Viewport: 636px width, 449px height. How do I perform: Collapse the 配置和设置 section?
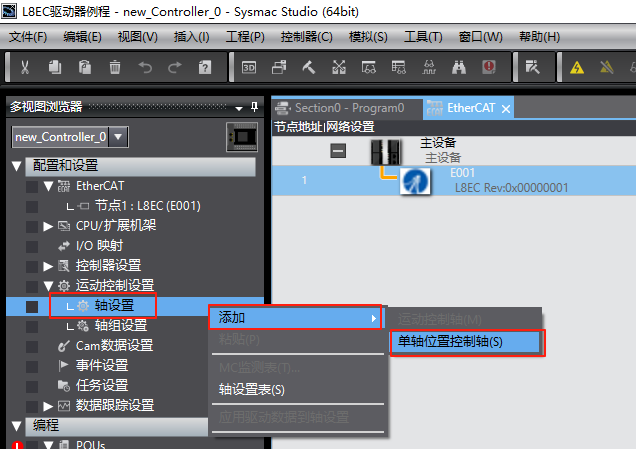(x=17, y=166)
